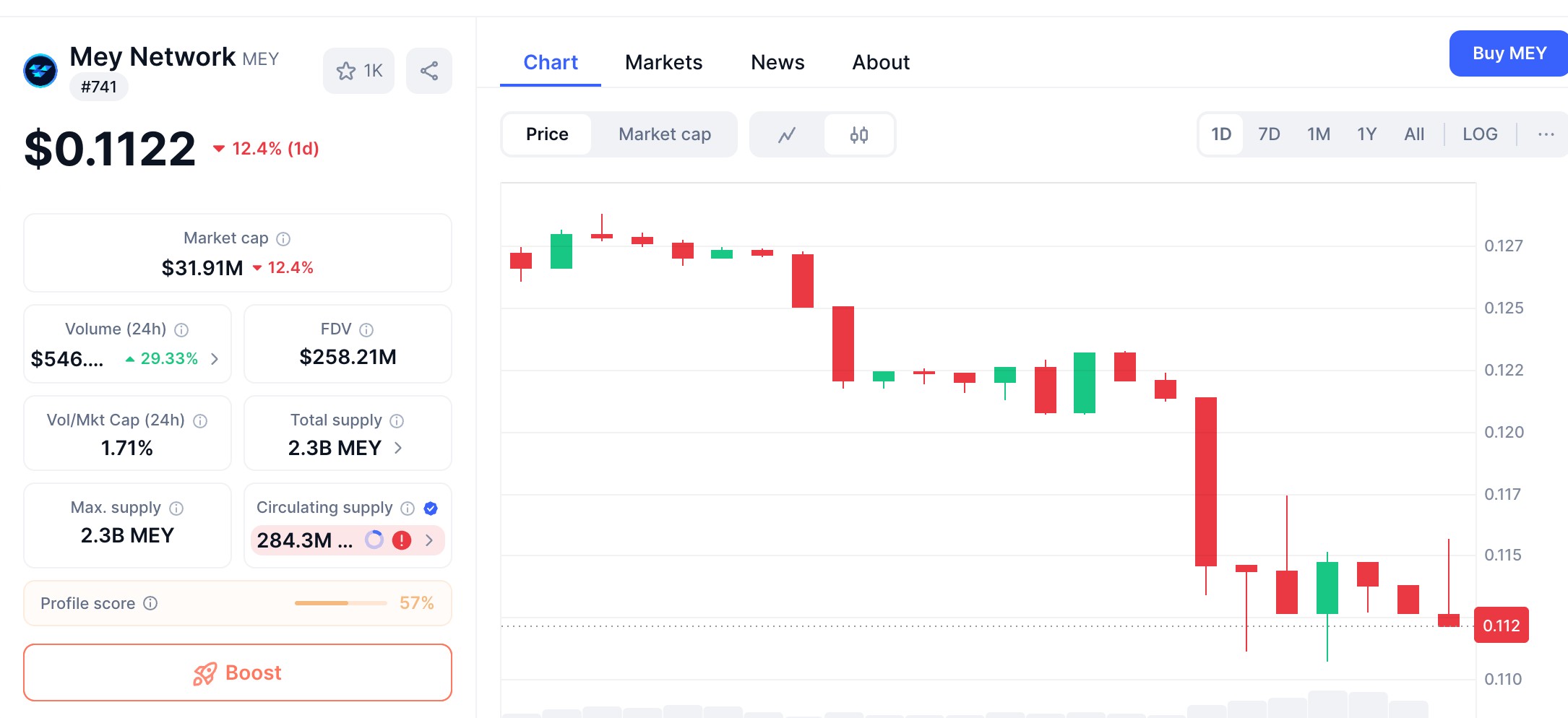Click the Boost button
The image size is (1568, 718).
(x=238, y=672)
